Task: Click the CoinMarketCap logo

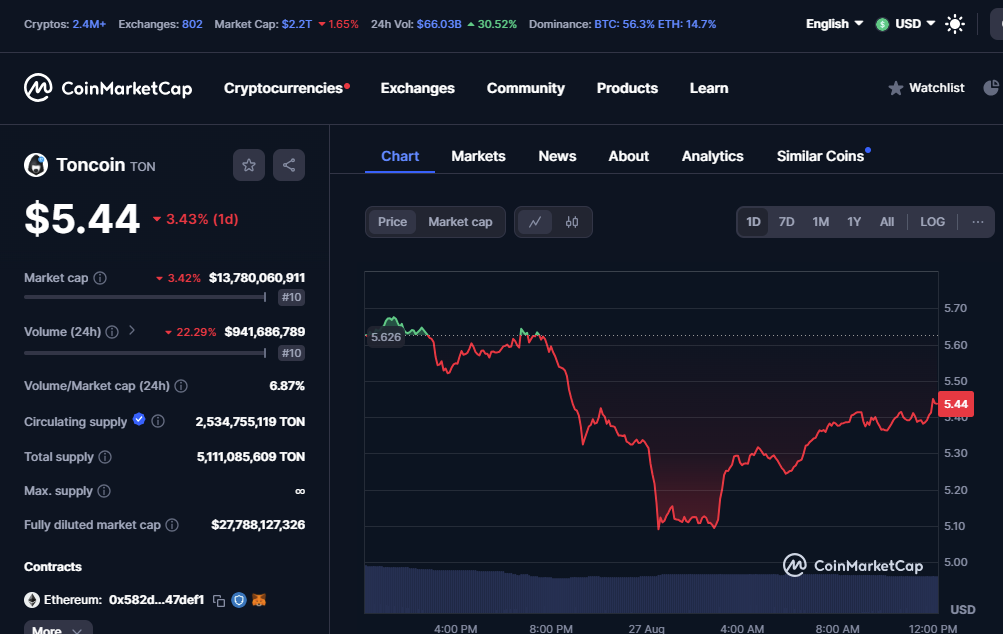Action: (x=108, y=88)
